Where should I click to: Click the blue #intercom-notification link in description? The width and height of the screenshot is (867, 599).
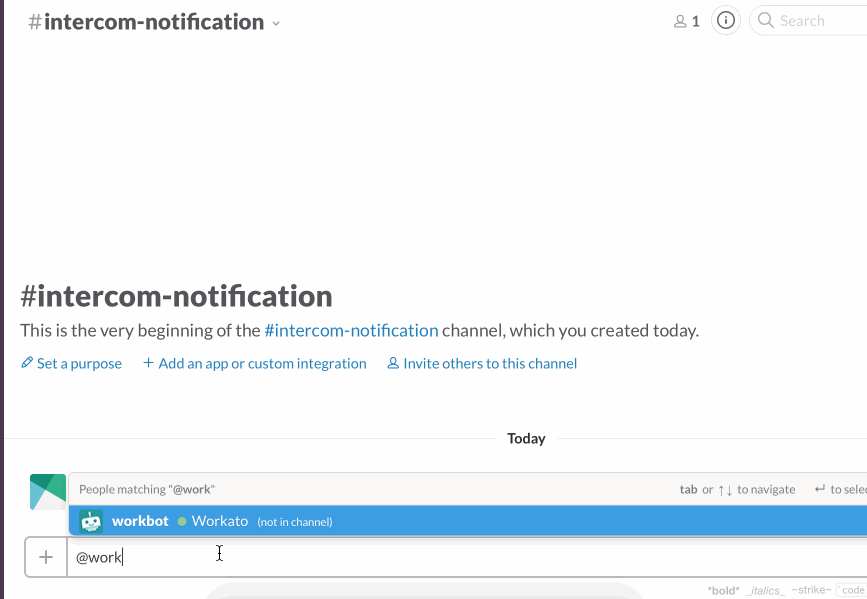pos(351,330)
